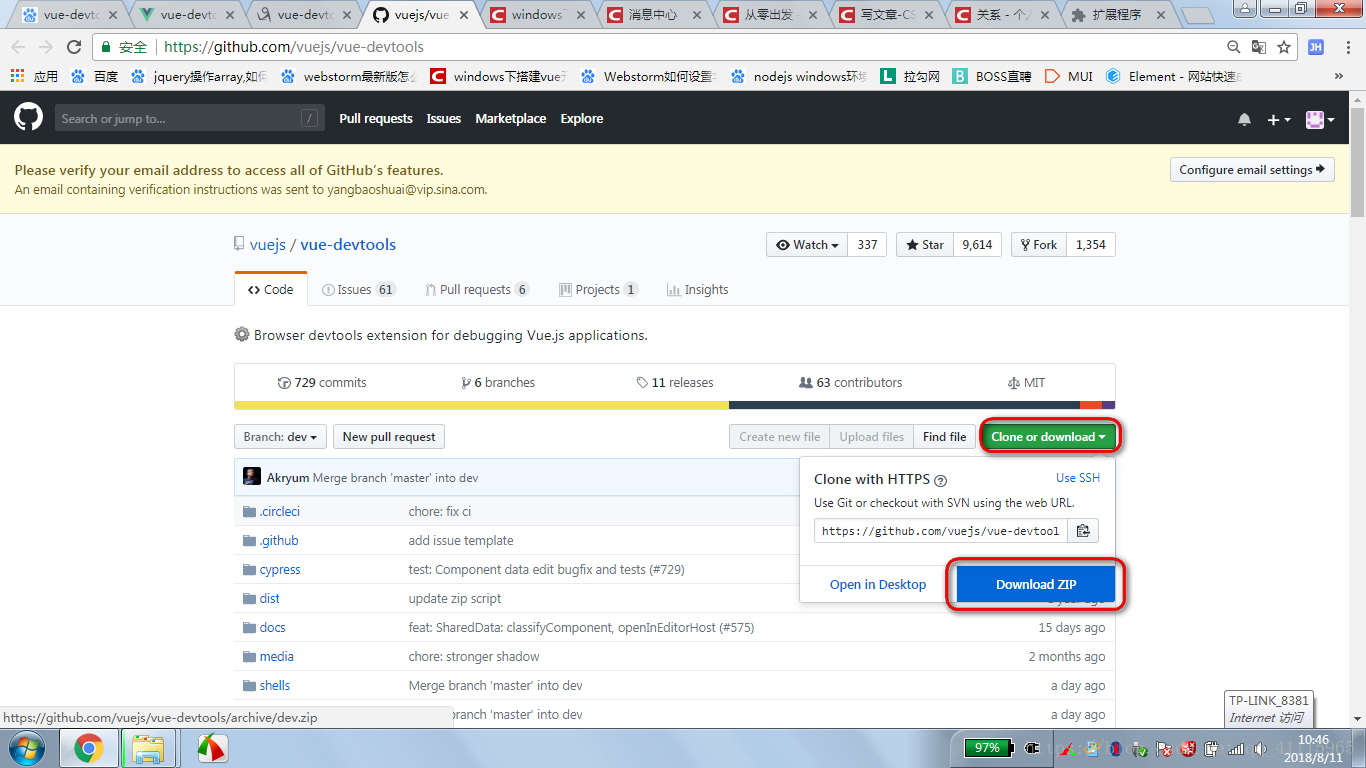The image size is (1366, 768).
Task: Copy the HTTPS clone URL to clipboard
Action: click(1083, 531)
